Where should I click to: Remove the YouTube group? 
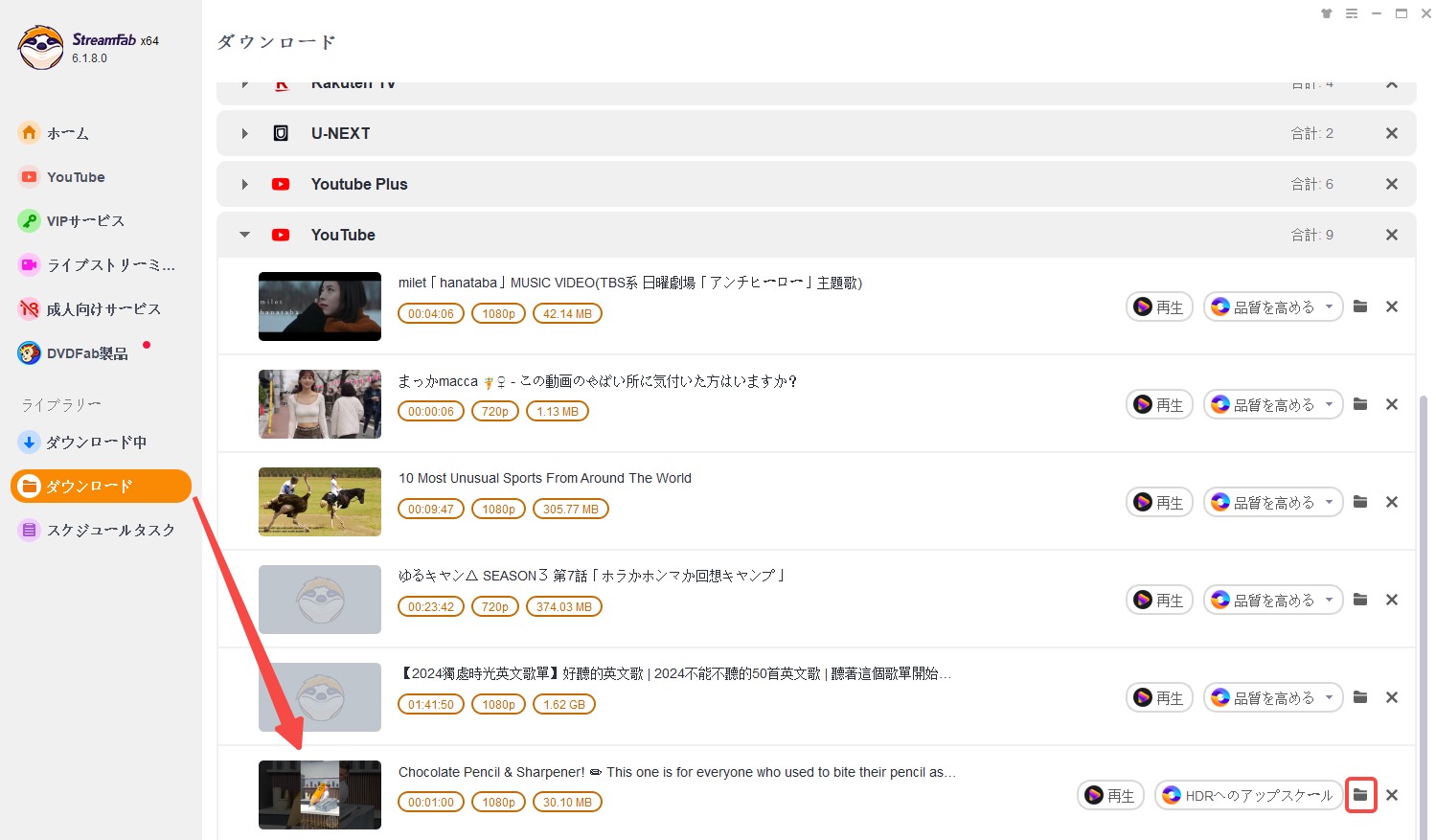1392,235
